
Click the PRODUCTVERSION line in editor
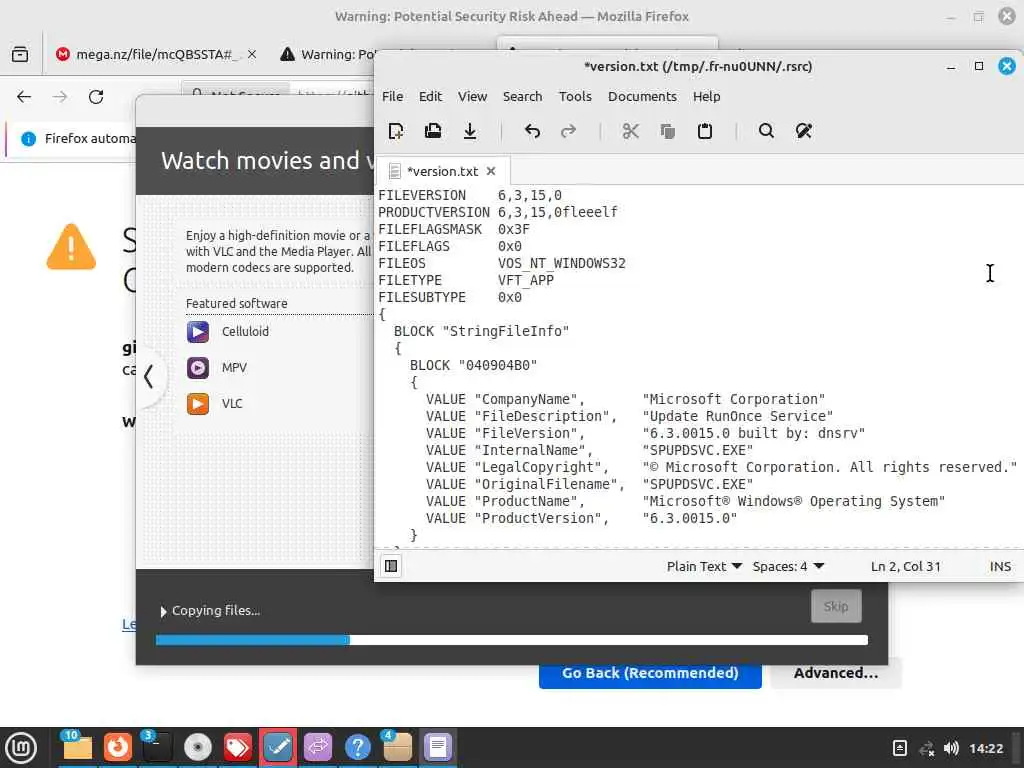point(498,212)
